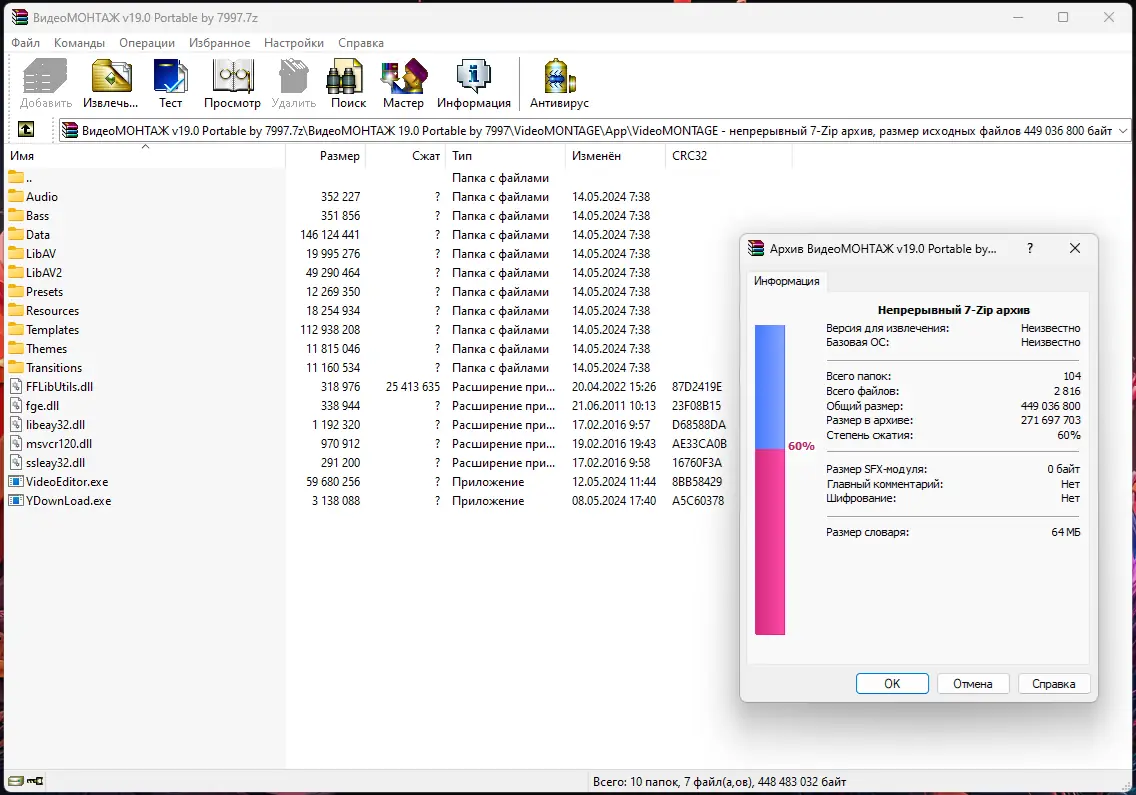This screenshot has height=795, width=1136.
Task: Open the Справка menu
Action: (361, 43)
